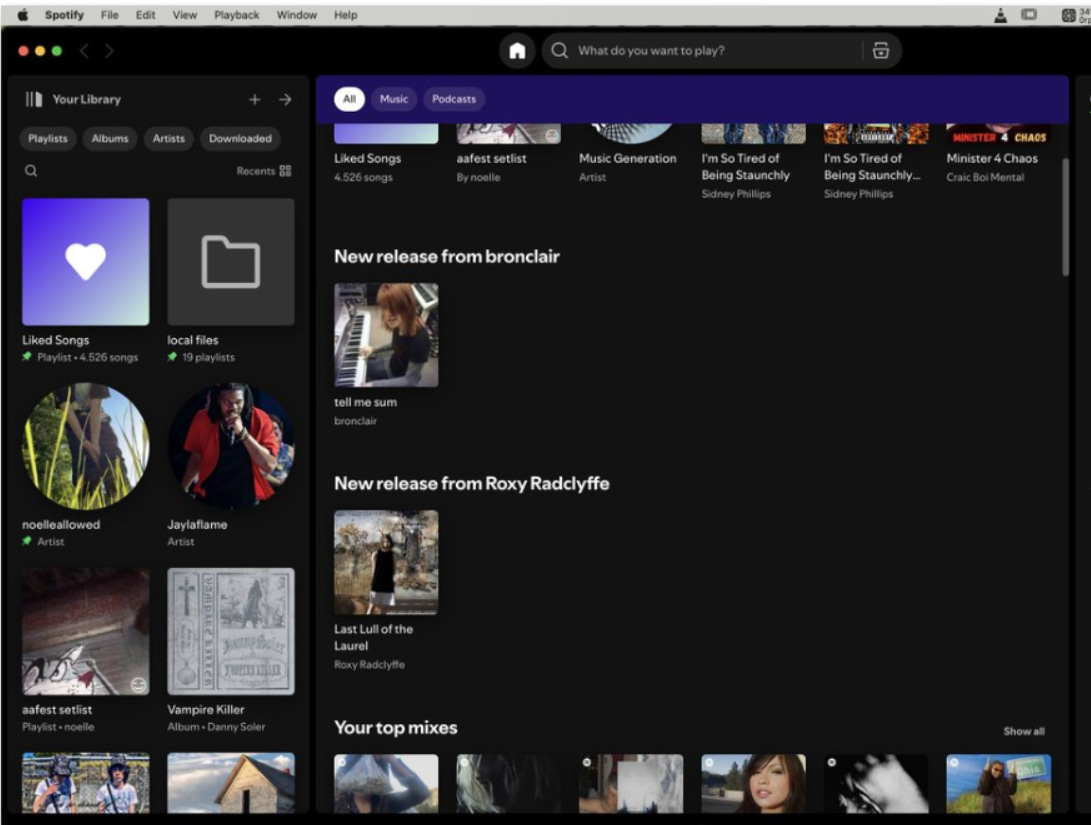Open Recents sort and grid view dropdown

point(264,171)
